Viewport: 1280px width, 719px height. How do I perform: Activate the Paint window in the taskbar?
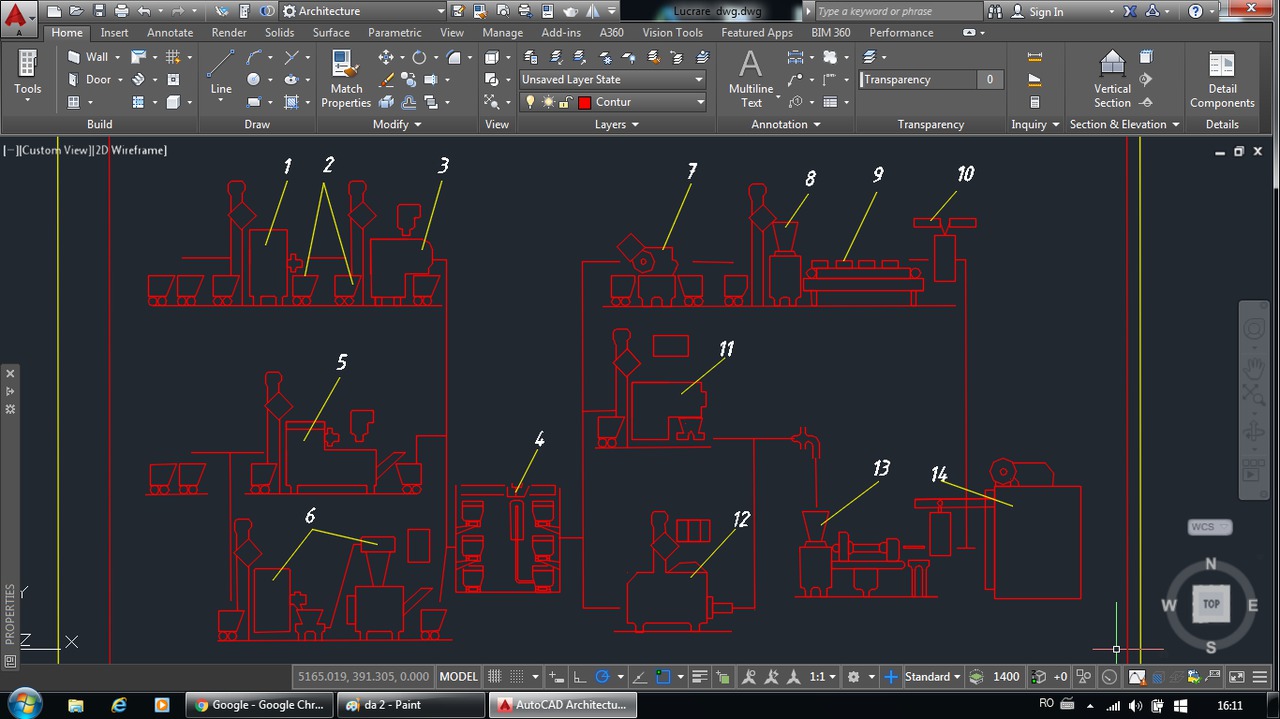pyautogui.click(x=410, y=704)
